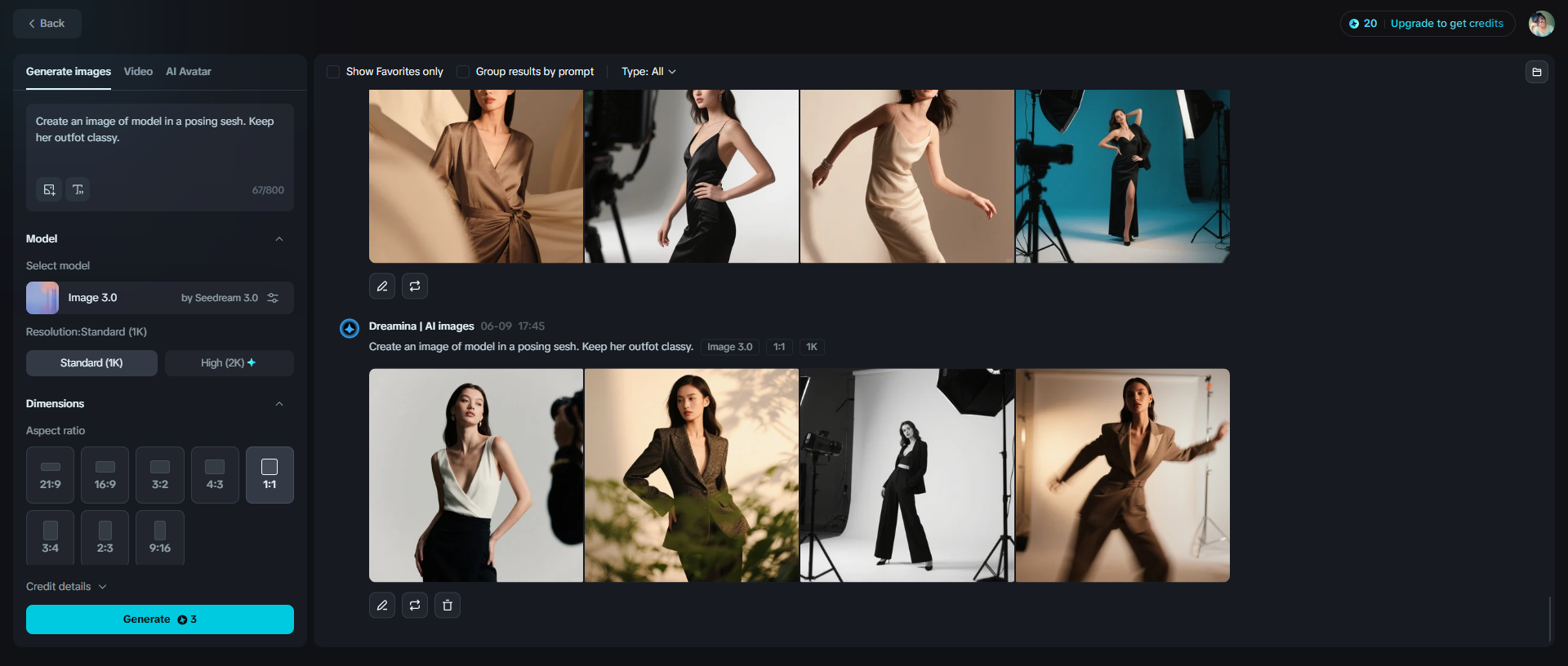Click the "Aspect ratio" label
This screenshot has height=666, width=1568.
(56, 431)
